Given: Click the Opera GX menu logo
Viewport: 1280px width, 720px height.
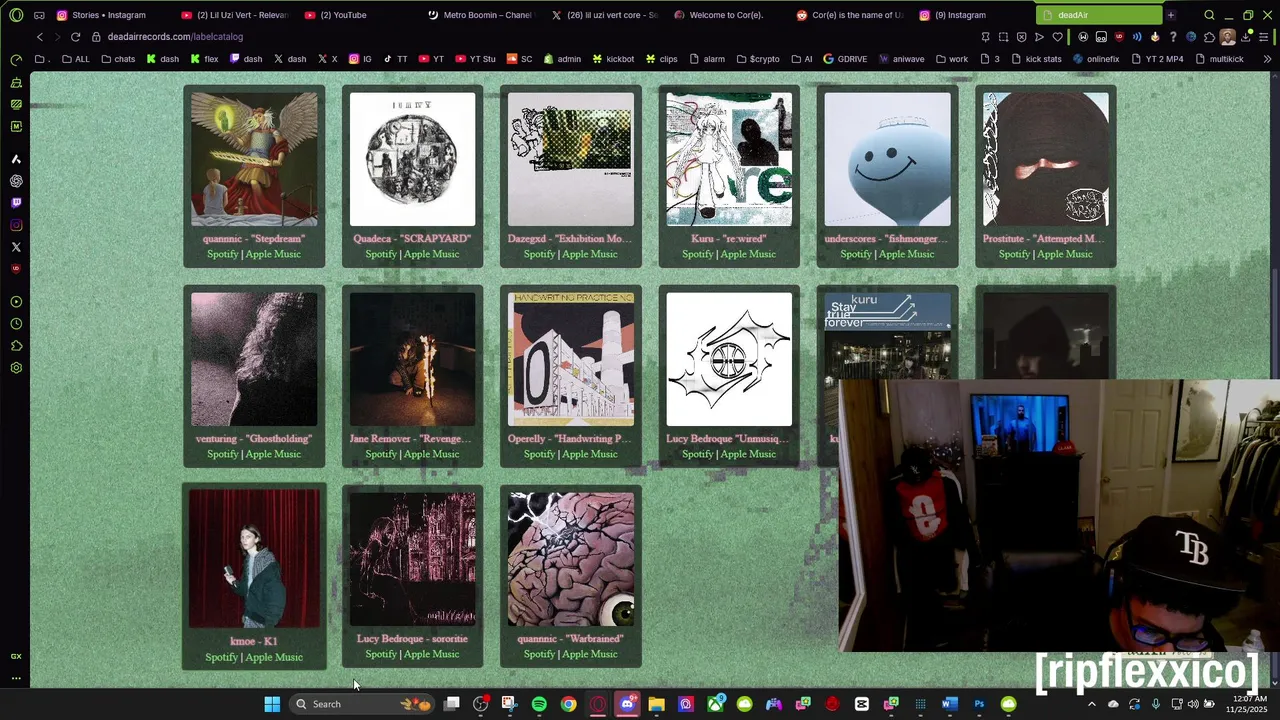Looking at the screenshot, I should (x=16, y=15).
